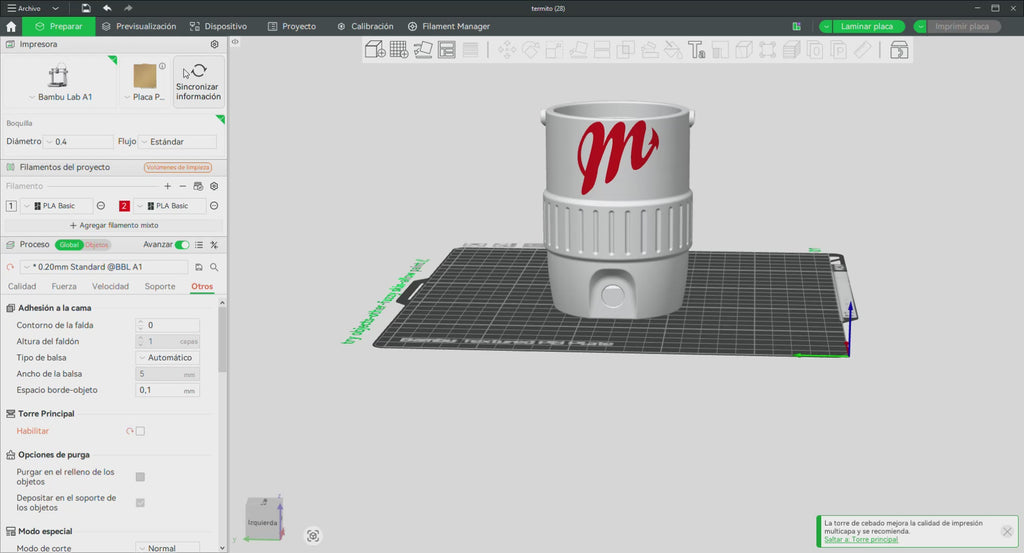
Task: Select the Text shape tool icon
Action: click(x=696, y=50)
